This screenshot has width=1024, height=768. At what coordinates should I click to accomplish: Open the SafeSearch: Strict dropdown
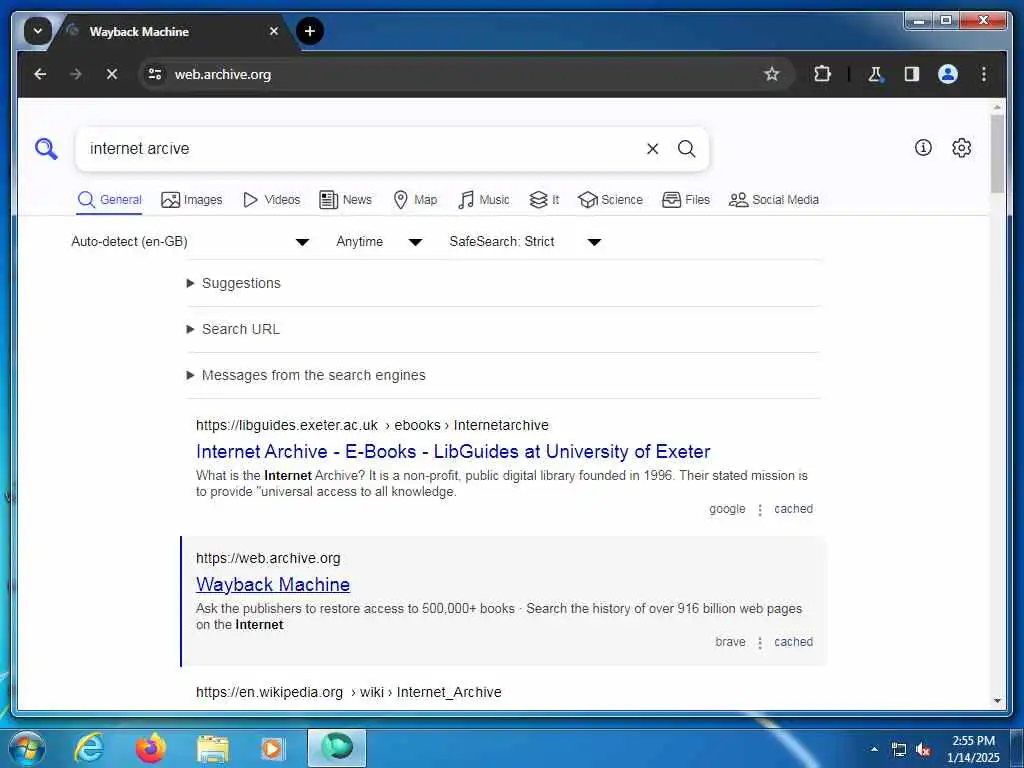(x=525, y=242)
